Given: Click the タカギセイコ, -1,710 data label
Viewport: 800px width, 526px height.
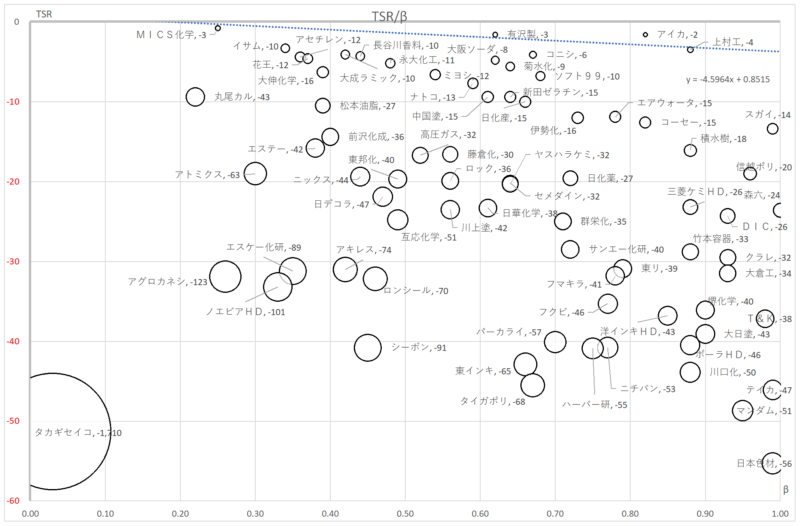Looking at the screenshot, I should tap(78, 433).
